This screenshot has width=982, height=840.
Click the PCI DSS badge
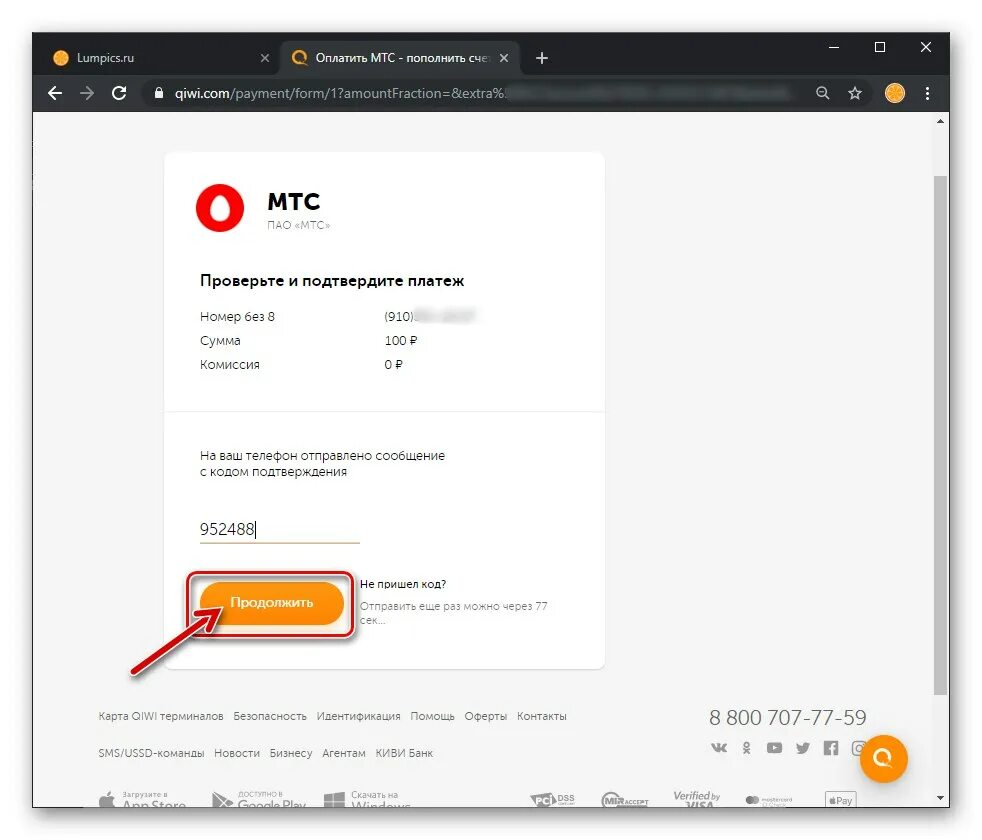(x=552, y=799)
